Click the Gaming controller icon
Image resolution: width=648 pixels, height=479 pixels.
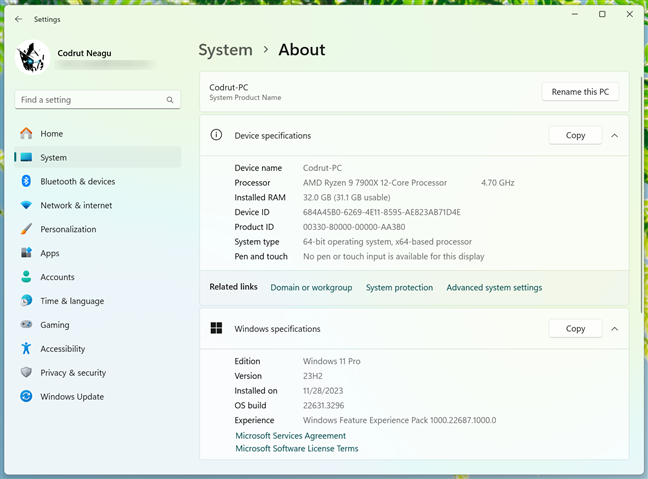point(26,324)
